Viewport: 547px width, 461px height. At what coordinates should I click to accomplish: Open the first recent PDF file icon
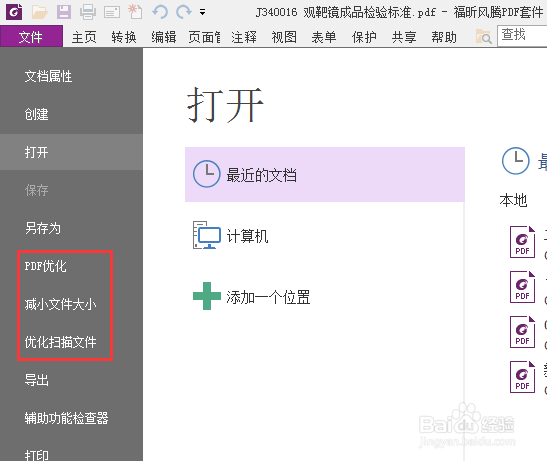[x=523, y=242]
